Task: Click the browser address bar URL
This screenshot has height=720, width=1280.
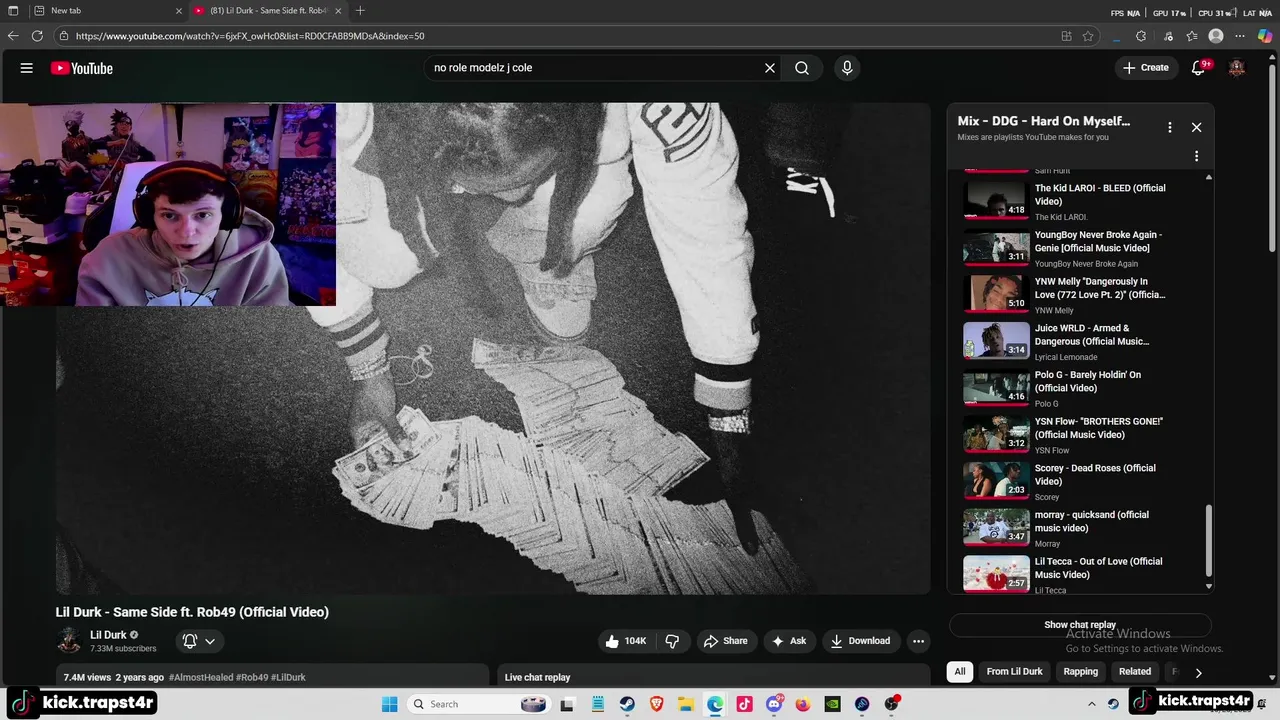Action: point(250,36)
